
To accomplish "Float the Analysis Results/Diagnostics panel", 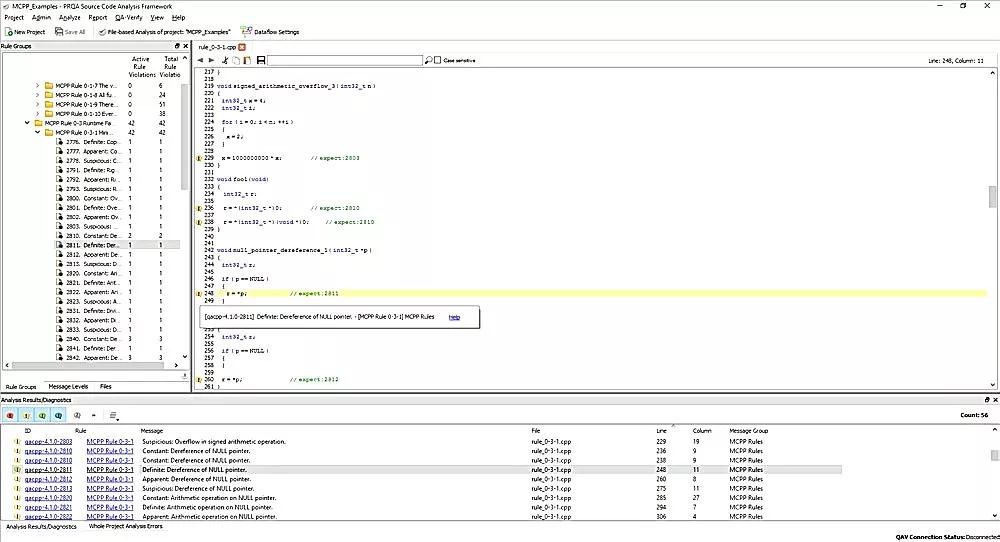I will 987,400.
